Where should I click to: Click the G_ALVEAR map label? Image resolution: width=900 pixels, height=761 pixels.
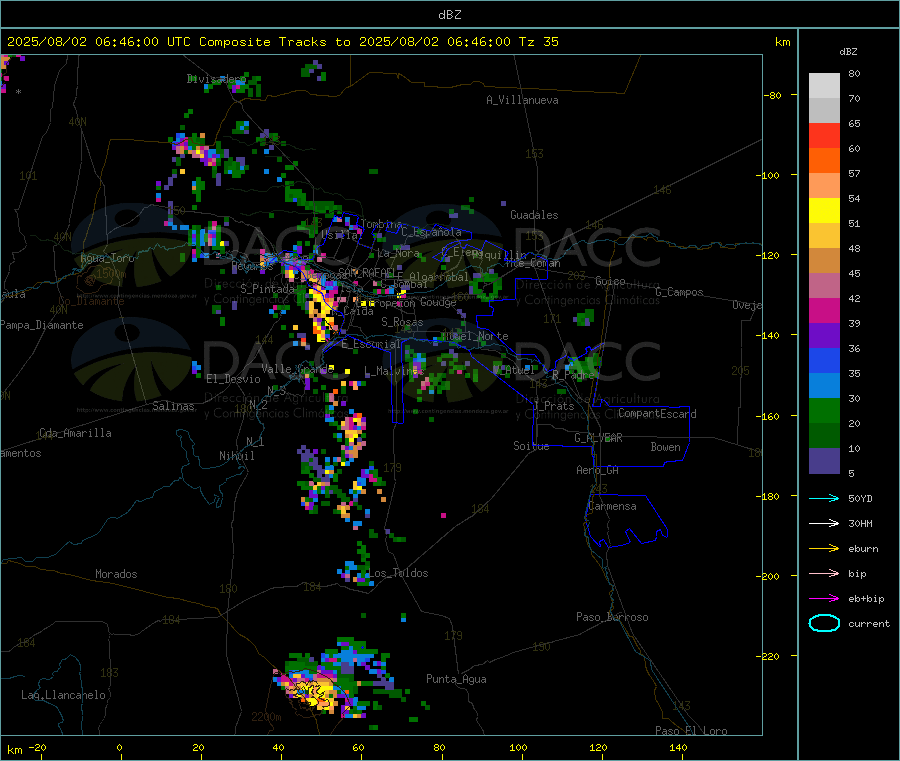tap(598, 438)
